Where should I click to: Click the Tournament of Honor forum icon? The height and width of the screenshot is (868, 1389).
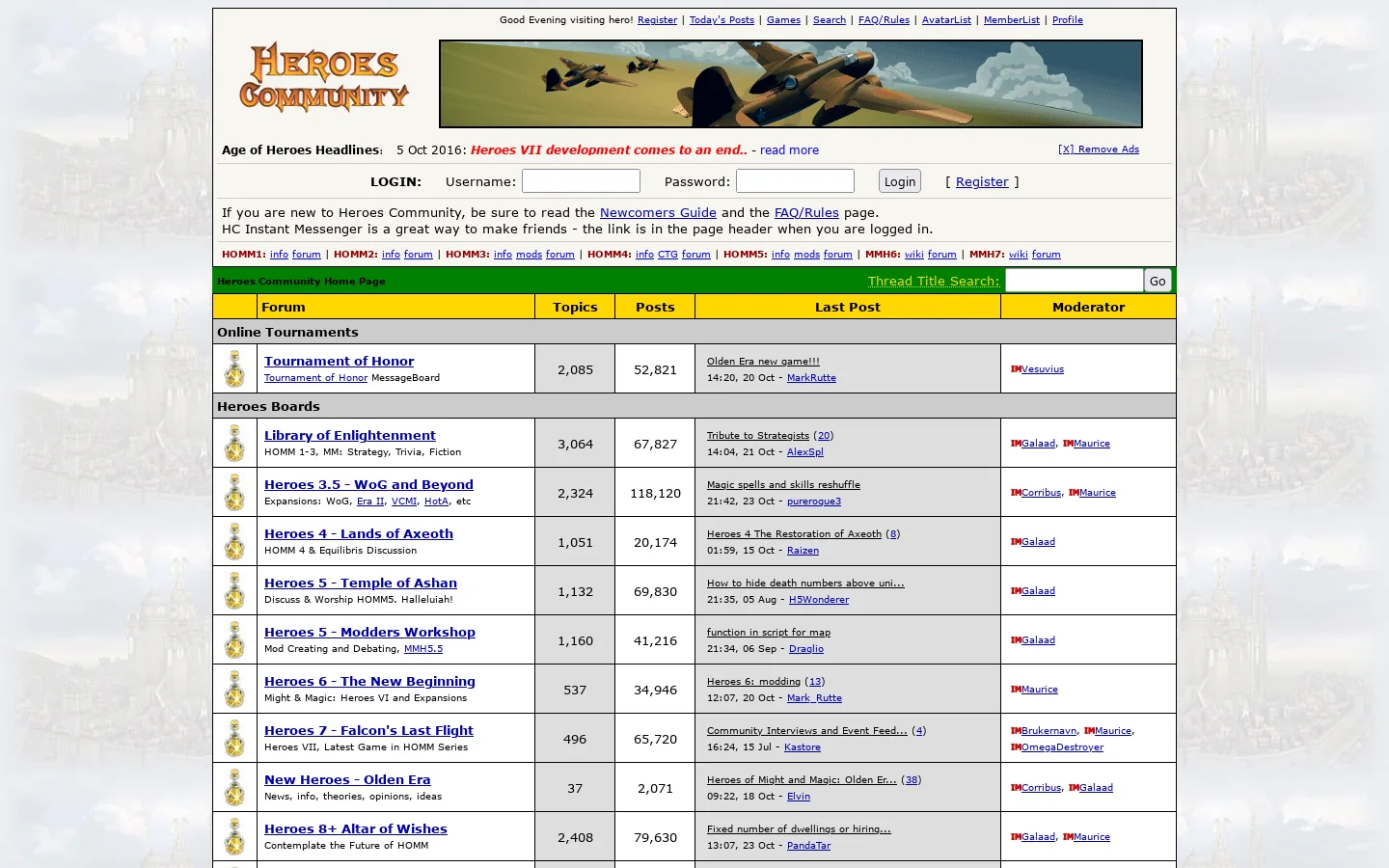234,368
